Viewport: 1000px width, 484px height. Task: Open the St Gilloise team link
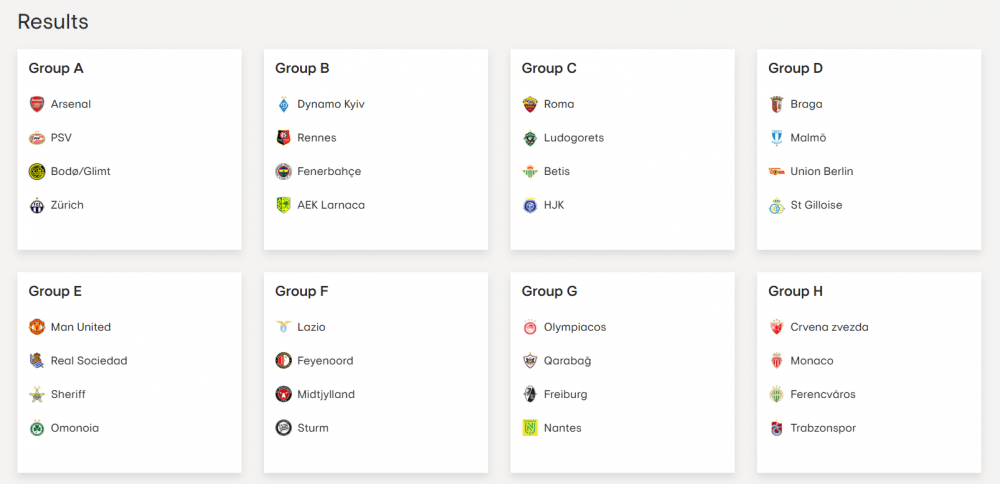click(816, 205)
